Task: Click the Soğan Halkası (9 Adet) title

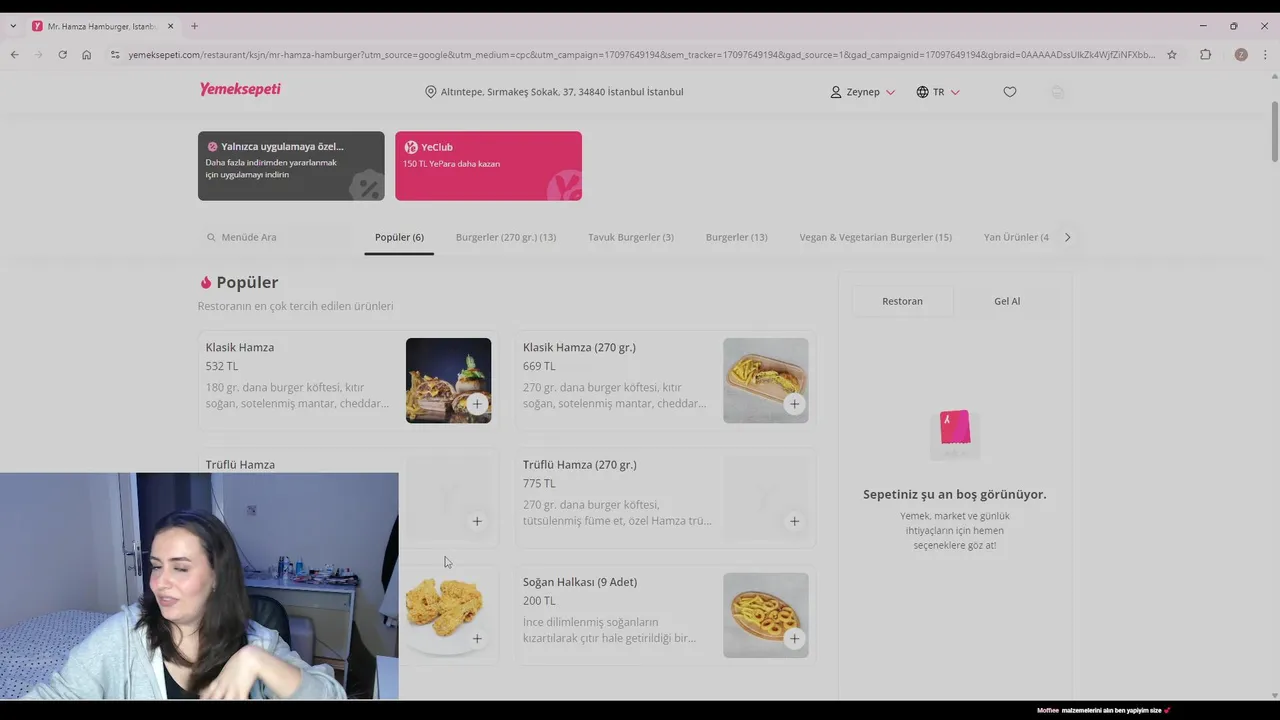Action: click(580, 582)
